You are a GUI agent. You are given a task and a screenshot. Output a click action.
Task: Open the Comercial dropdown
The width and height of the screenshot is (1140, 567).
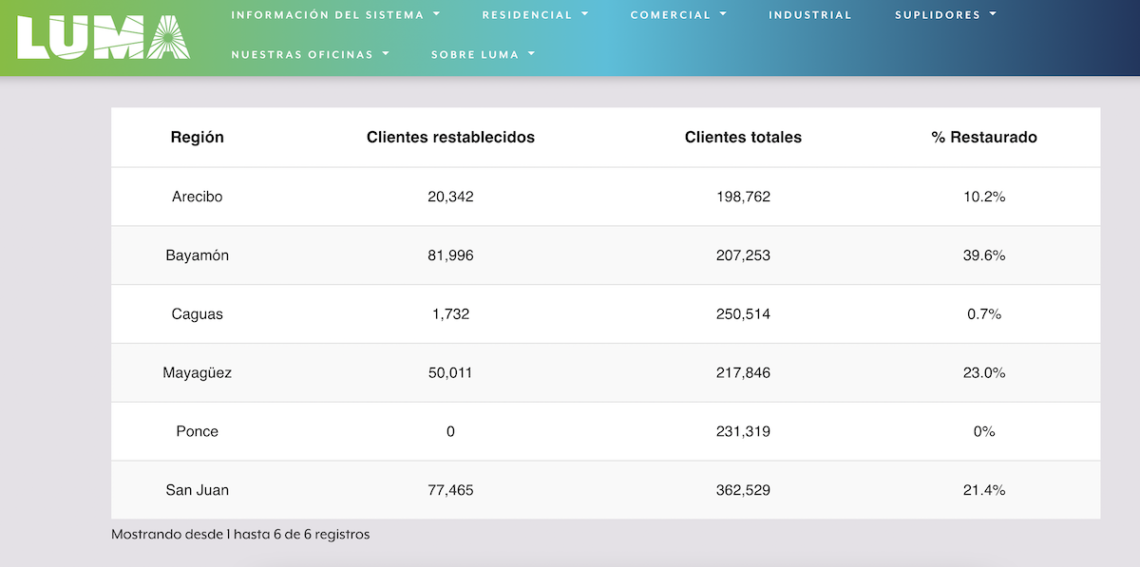tap(678, 15)
